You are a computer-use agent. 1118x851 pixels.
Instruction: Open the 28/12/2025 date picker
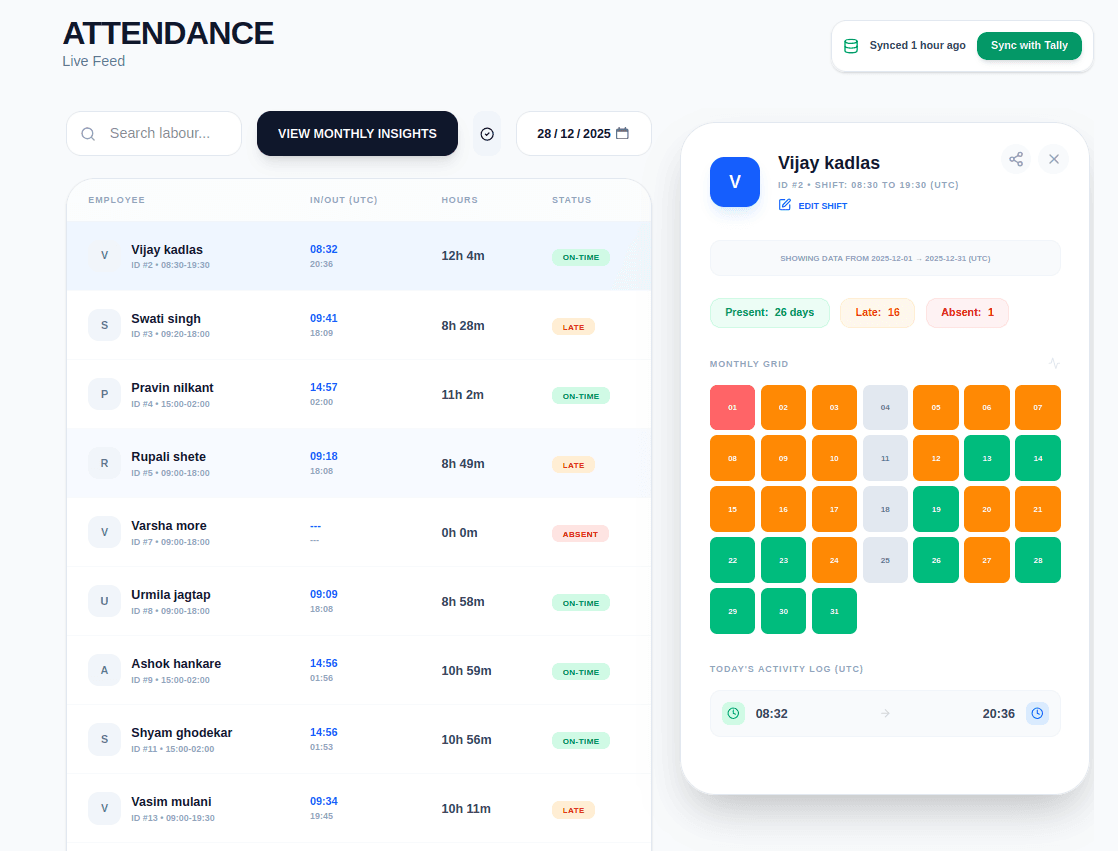pyautogui.click(x=573, y=134)
